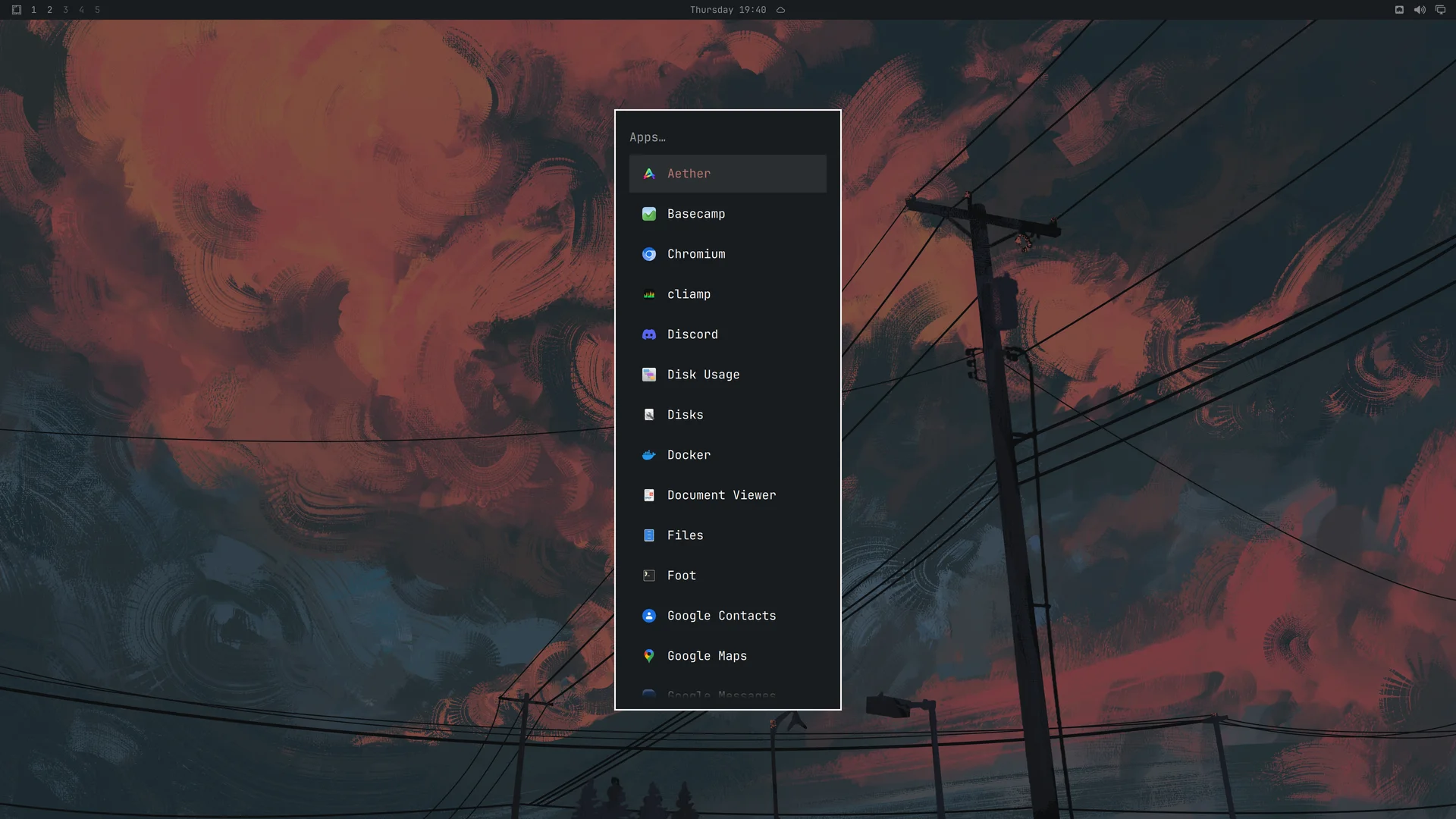1456x819 pixels.
Task: Focus the Apps… search field
Action: pyautogui.click(x=728, y=137)
